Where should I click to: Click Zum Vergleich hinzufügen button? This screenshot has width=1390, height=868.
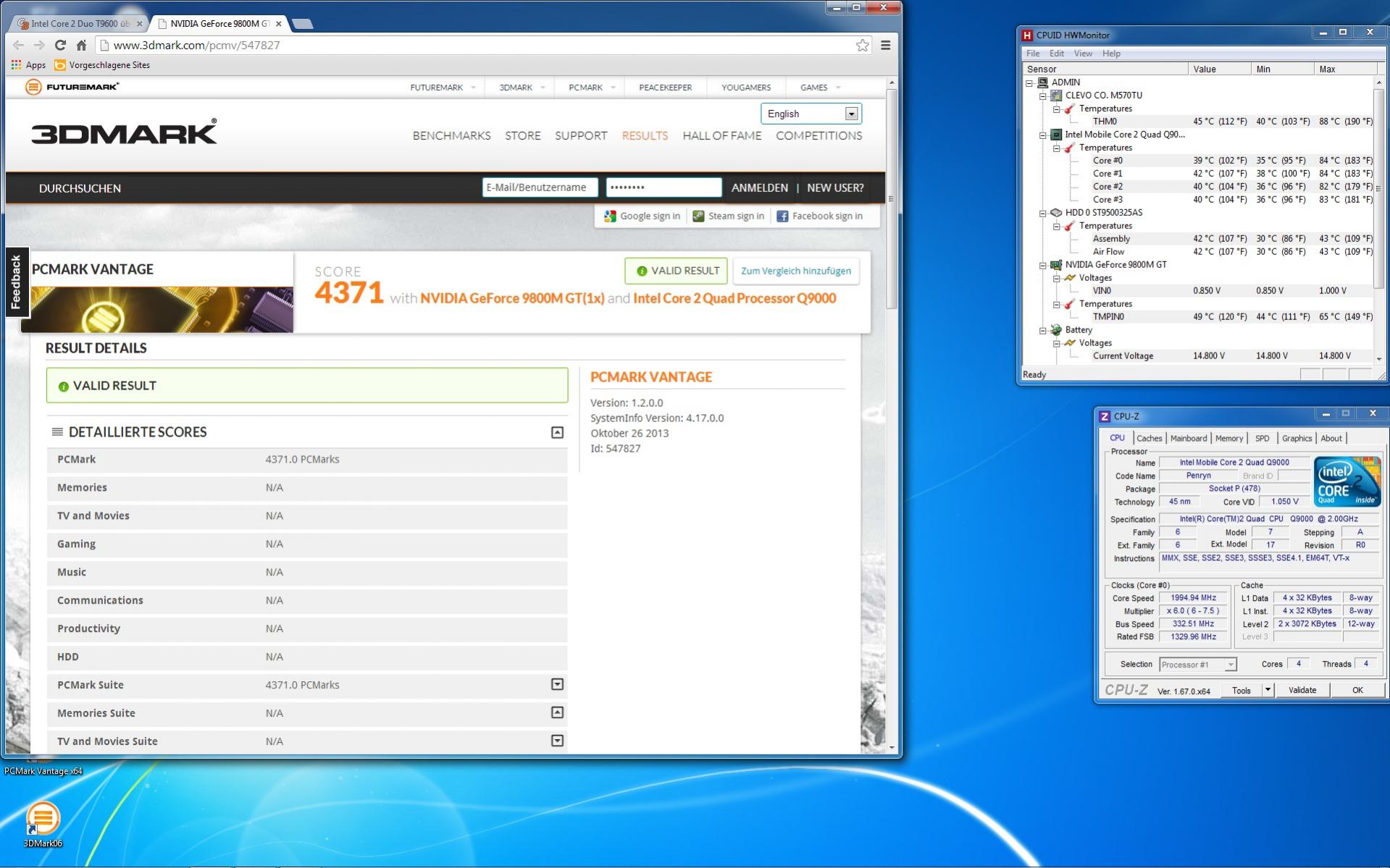(796, 271)
